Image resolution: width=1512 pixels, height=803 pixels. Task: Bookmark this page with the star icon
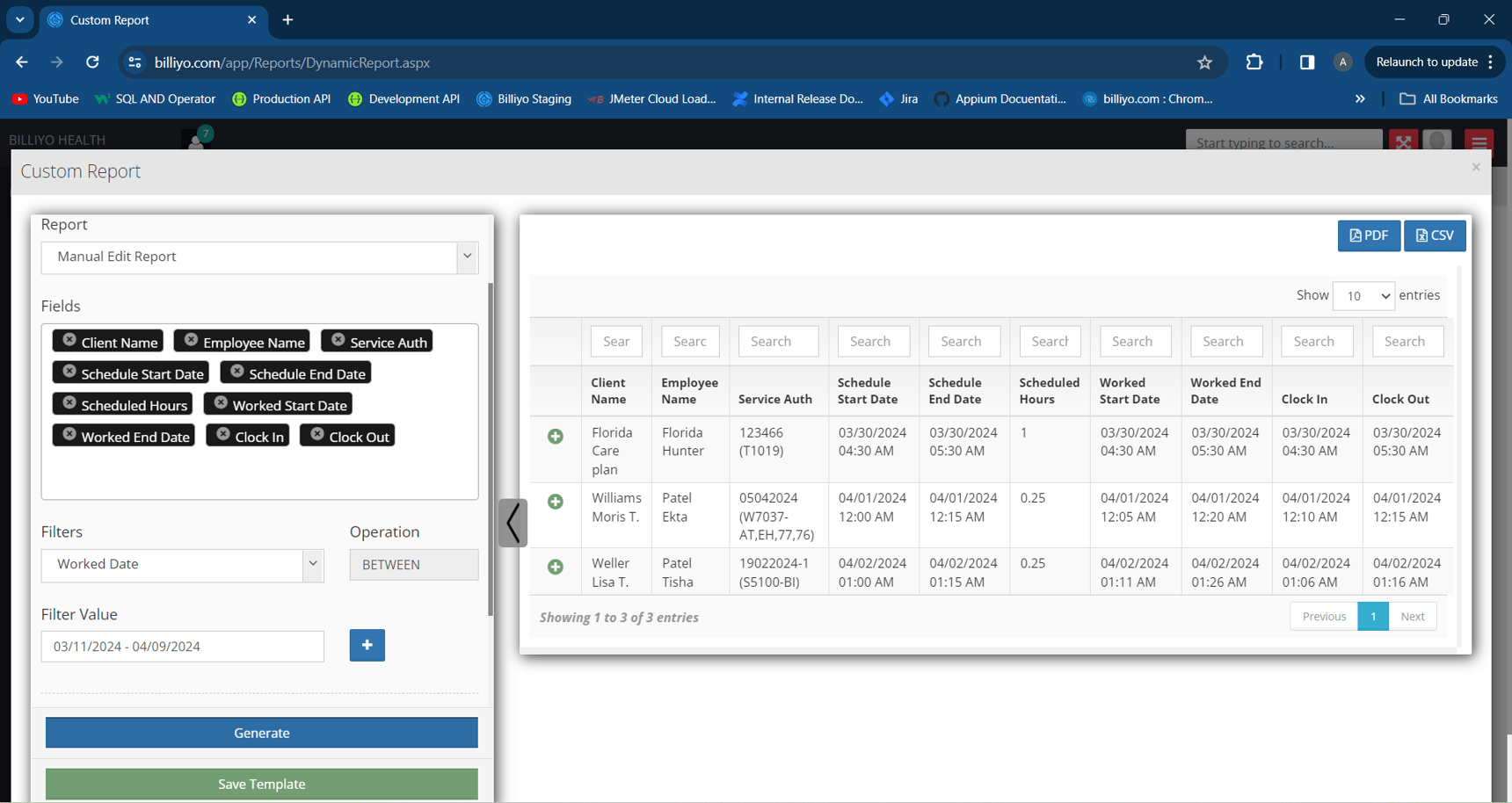point(1204,62)
